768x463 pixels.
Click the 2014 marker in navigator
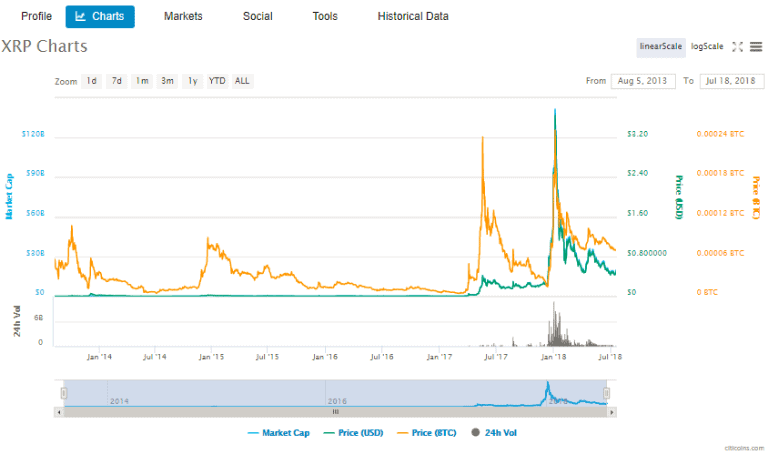[119, 401]
